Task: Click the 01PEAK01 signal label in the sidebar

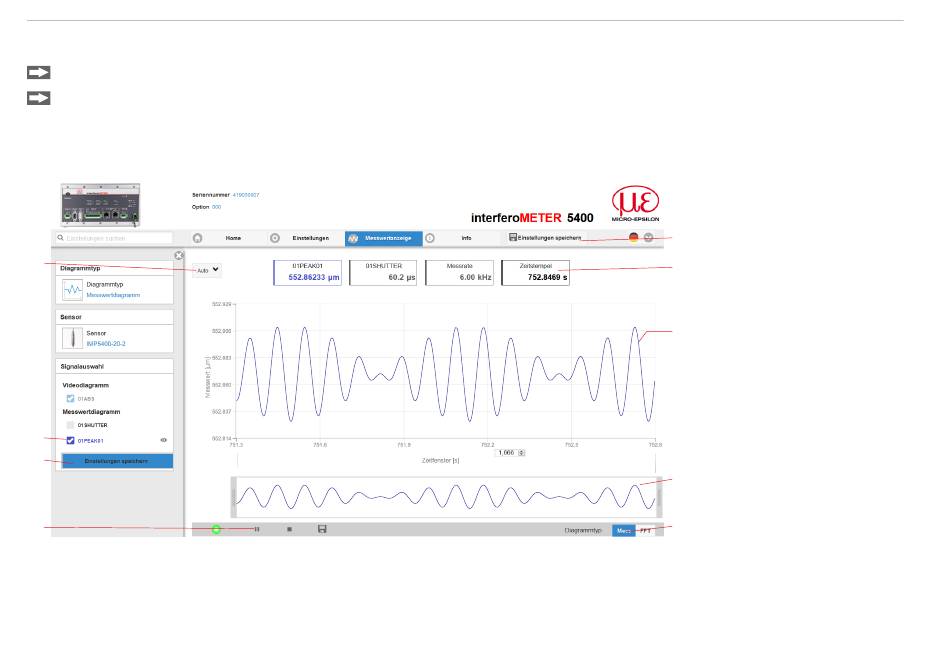Action: coord(90,441)
